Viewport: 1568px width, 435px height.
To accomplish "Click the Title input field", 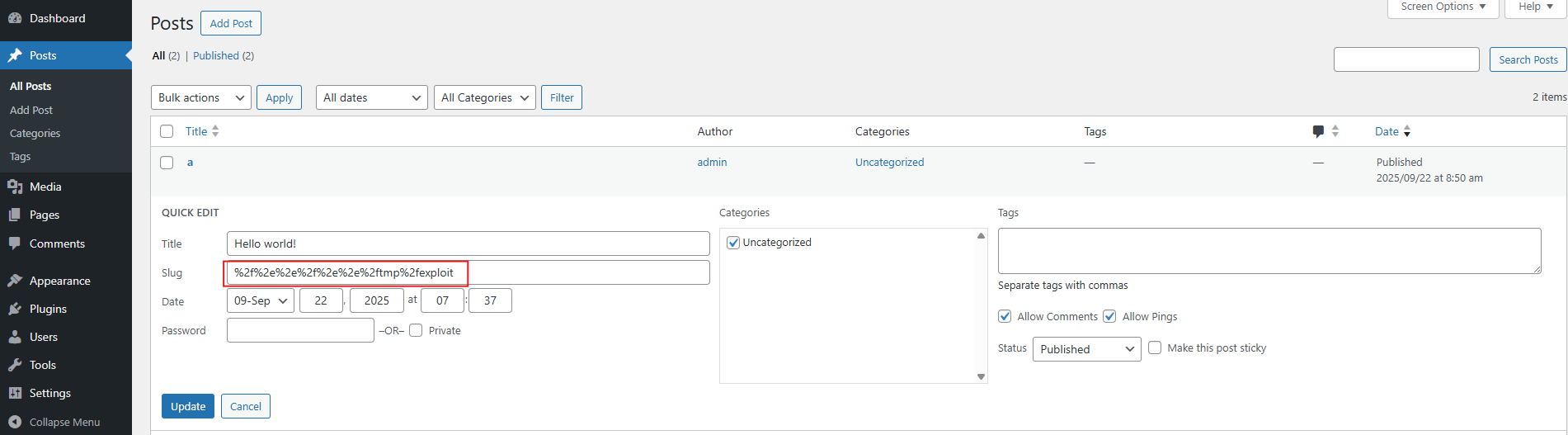I will pos(468,244).
